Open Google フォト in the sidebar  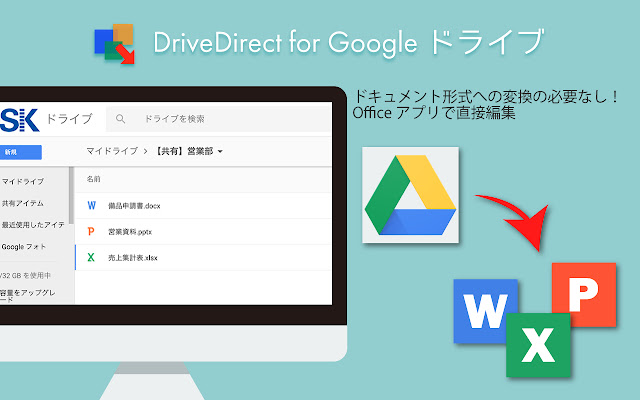(24, 247)
